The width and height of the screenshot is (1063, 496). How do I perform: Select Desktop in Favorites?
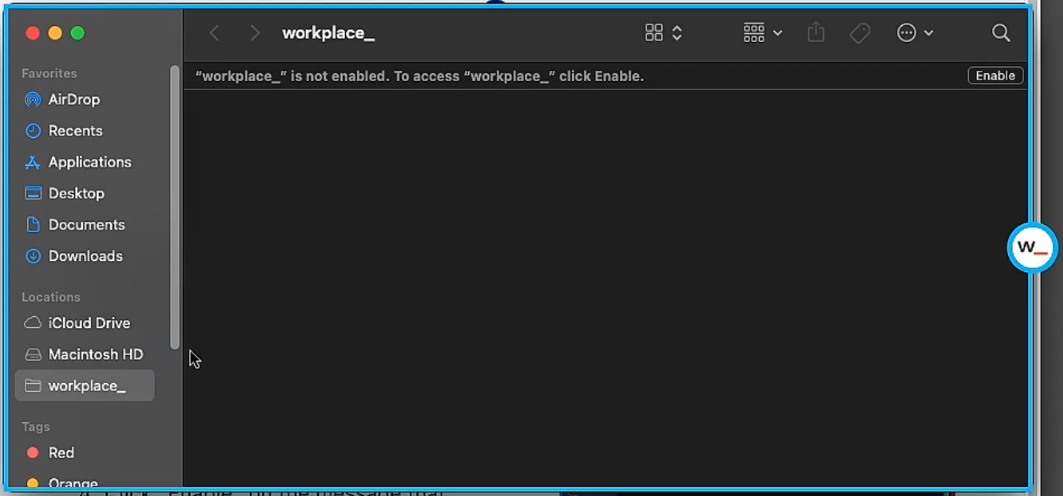[76, 193]
